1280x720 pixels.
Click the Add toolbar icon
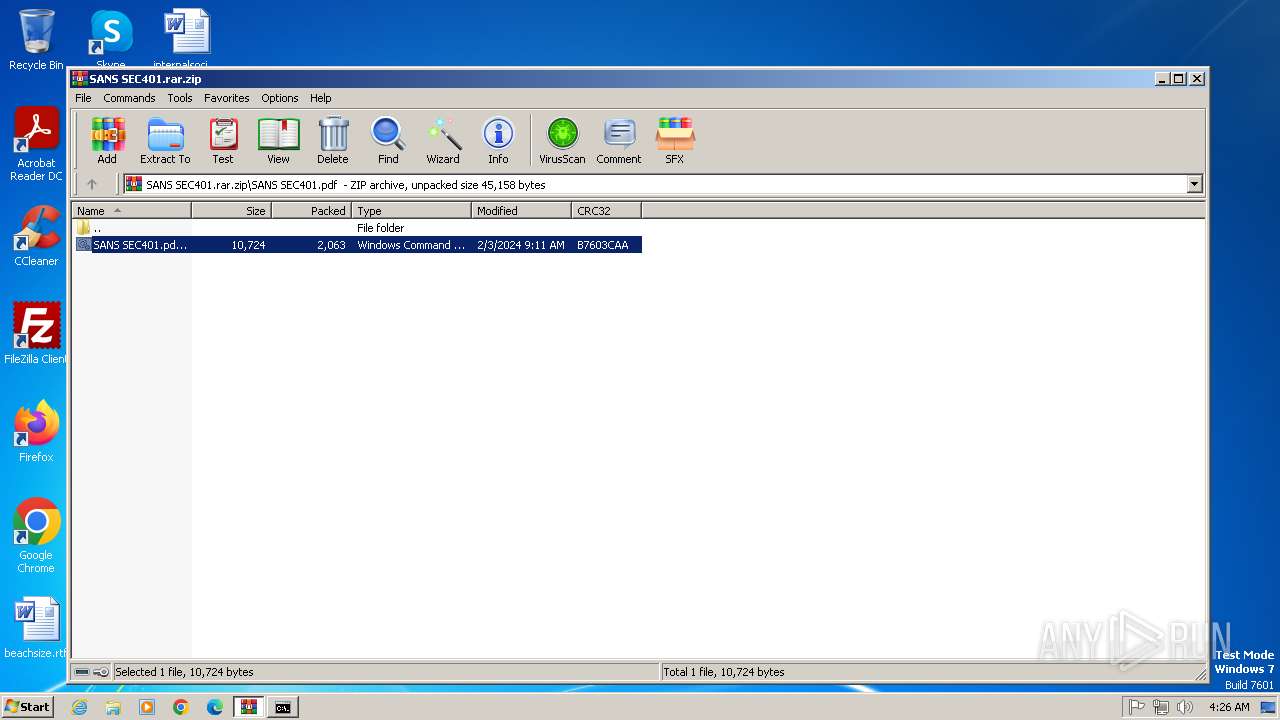(x=107, y=140)
